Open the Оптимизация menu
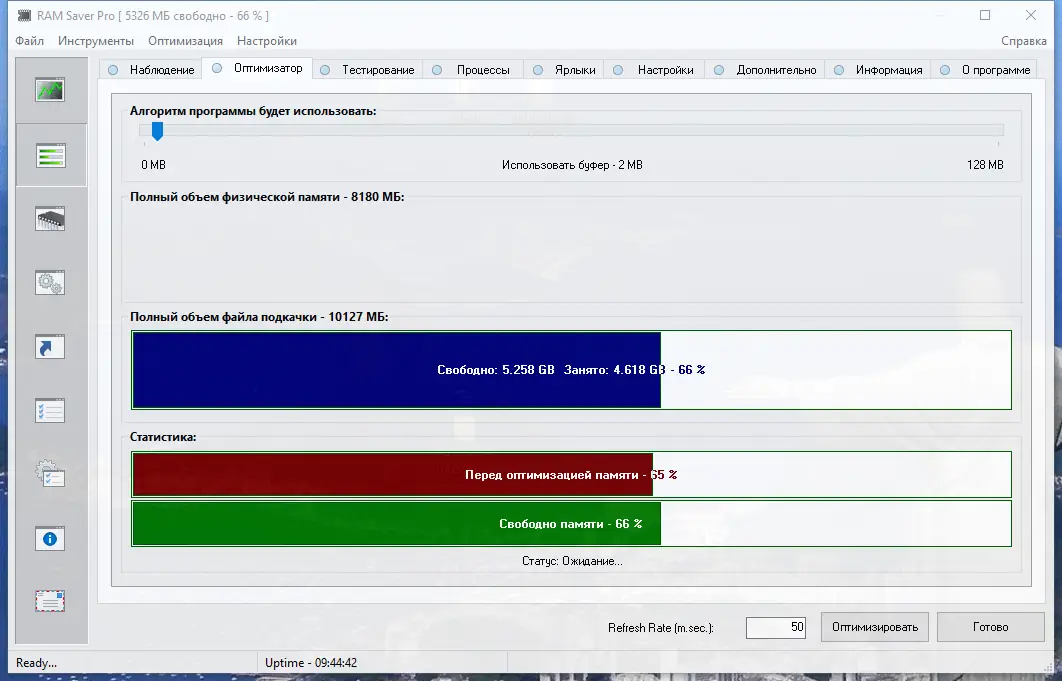Image resolution: width=1062 pixels, height=681 pixels. [186, 41]
